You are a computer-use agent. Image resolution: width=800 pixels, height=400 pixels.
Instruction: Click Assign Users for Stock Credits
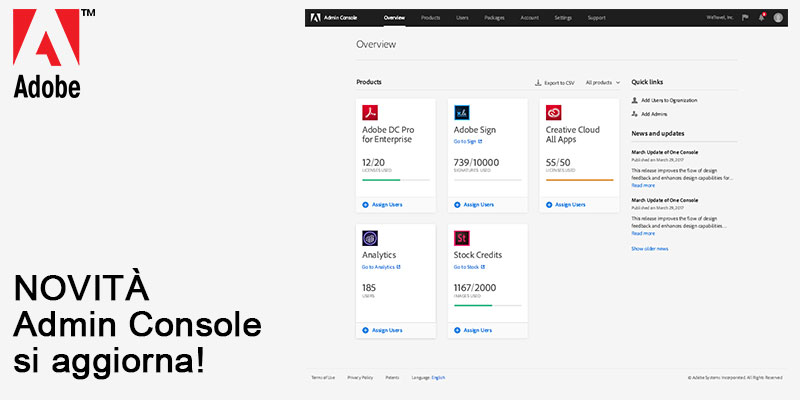474,330
